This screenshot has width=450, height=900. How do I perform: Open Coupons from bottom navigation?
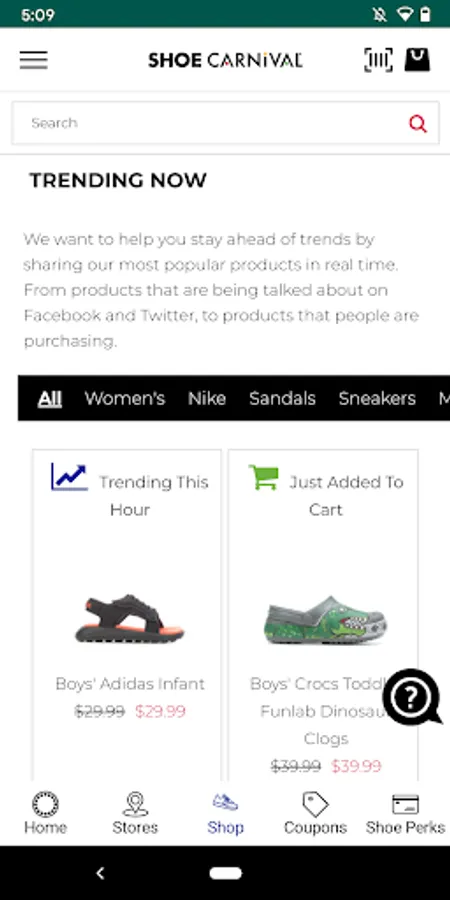coord(315,813)
